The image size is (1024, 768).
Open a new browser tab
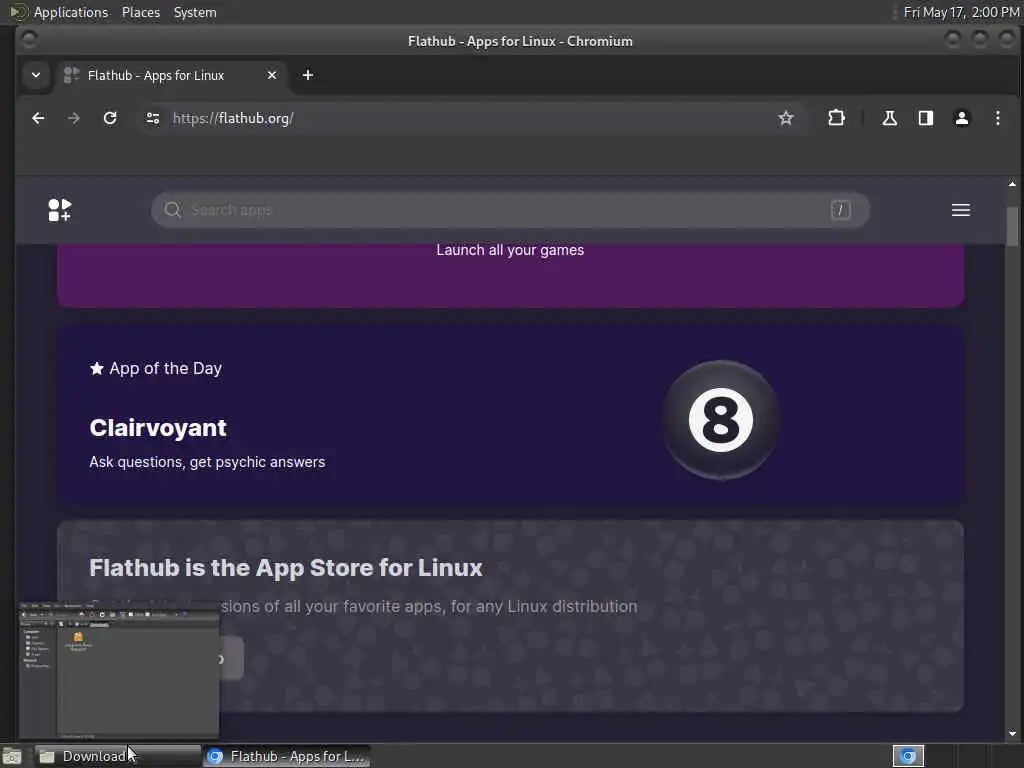308,75
